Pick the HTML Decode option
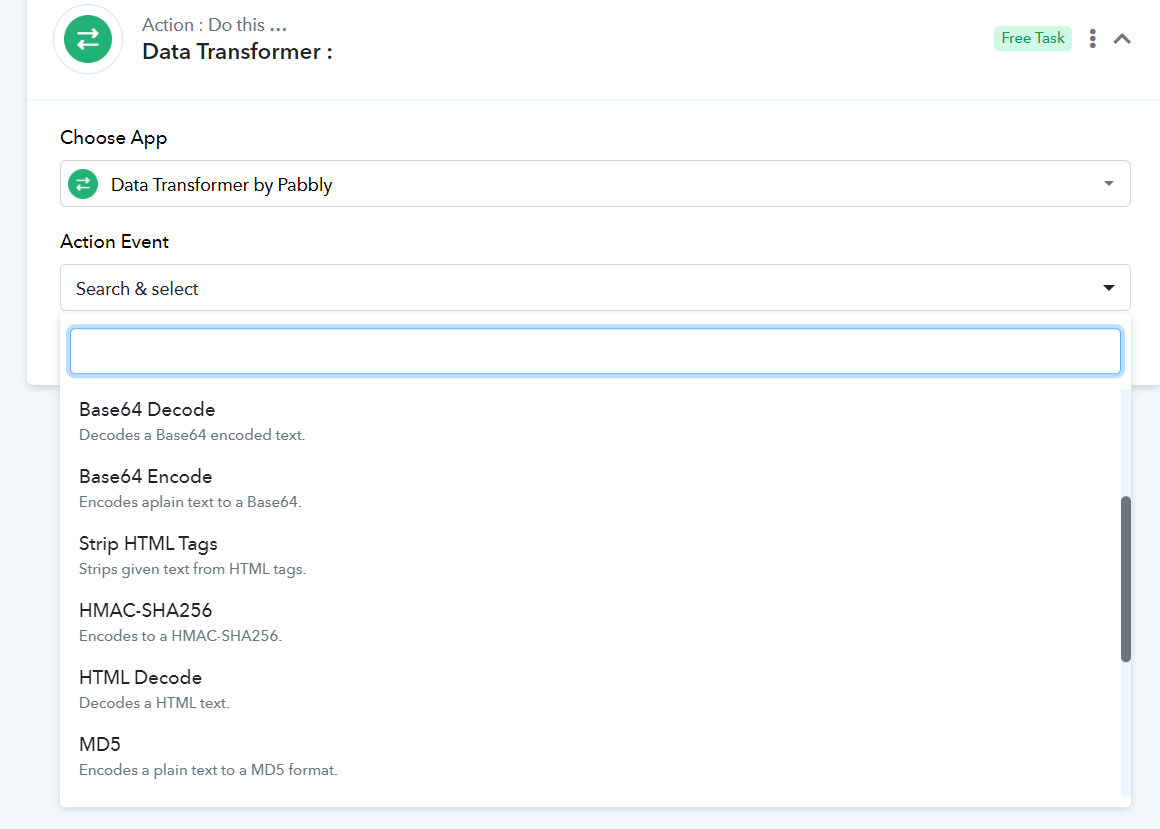The width and height of the screenshot is (1160, 829). tap(591, 689)
